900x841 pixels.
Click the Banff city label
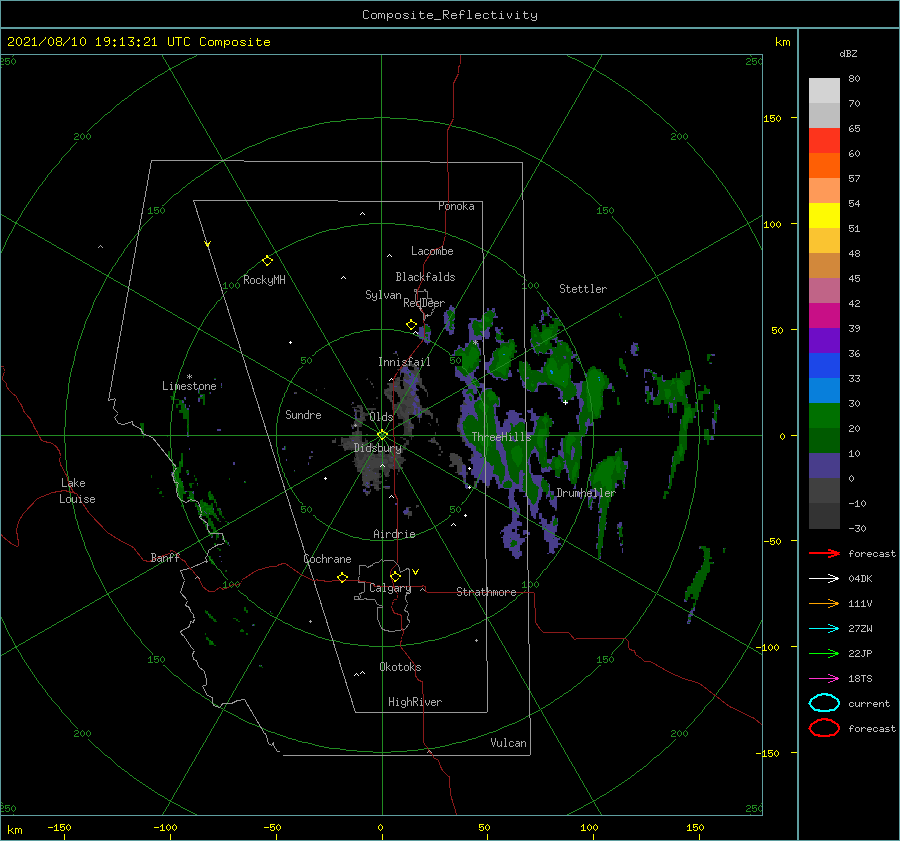click(165, 557)
